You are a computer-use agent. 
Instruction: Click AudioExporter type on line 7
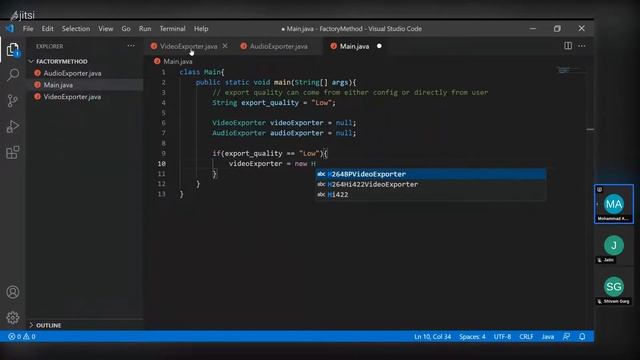239,133
